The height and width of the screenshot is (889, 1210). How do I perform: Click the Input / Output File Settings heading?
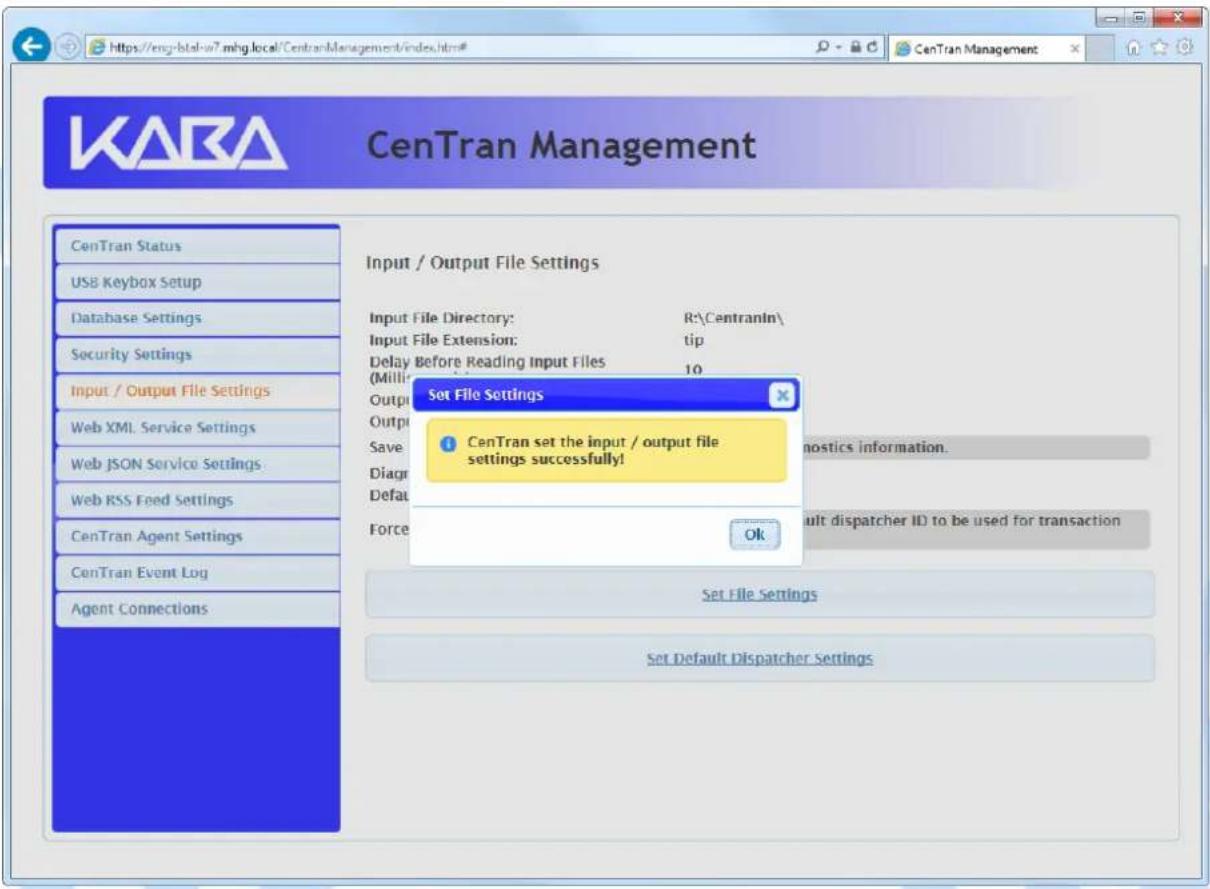pyautogui.click(x=484, y=264)
